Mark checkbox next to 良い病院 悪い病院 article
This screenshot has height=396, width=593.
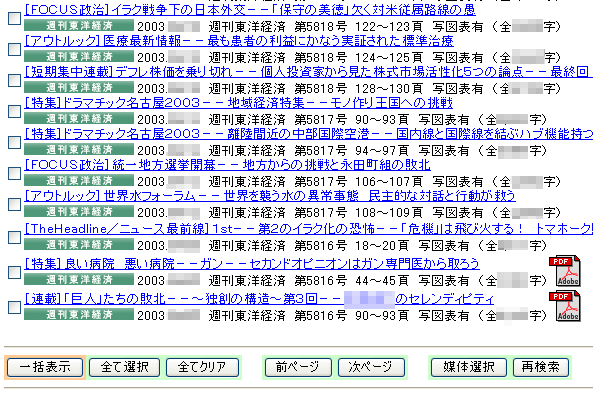click(x=14, y=272)
